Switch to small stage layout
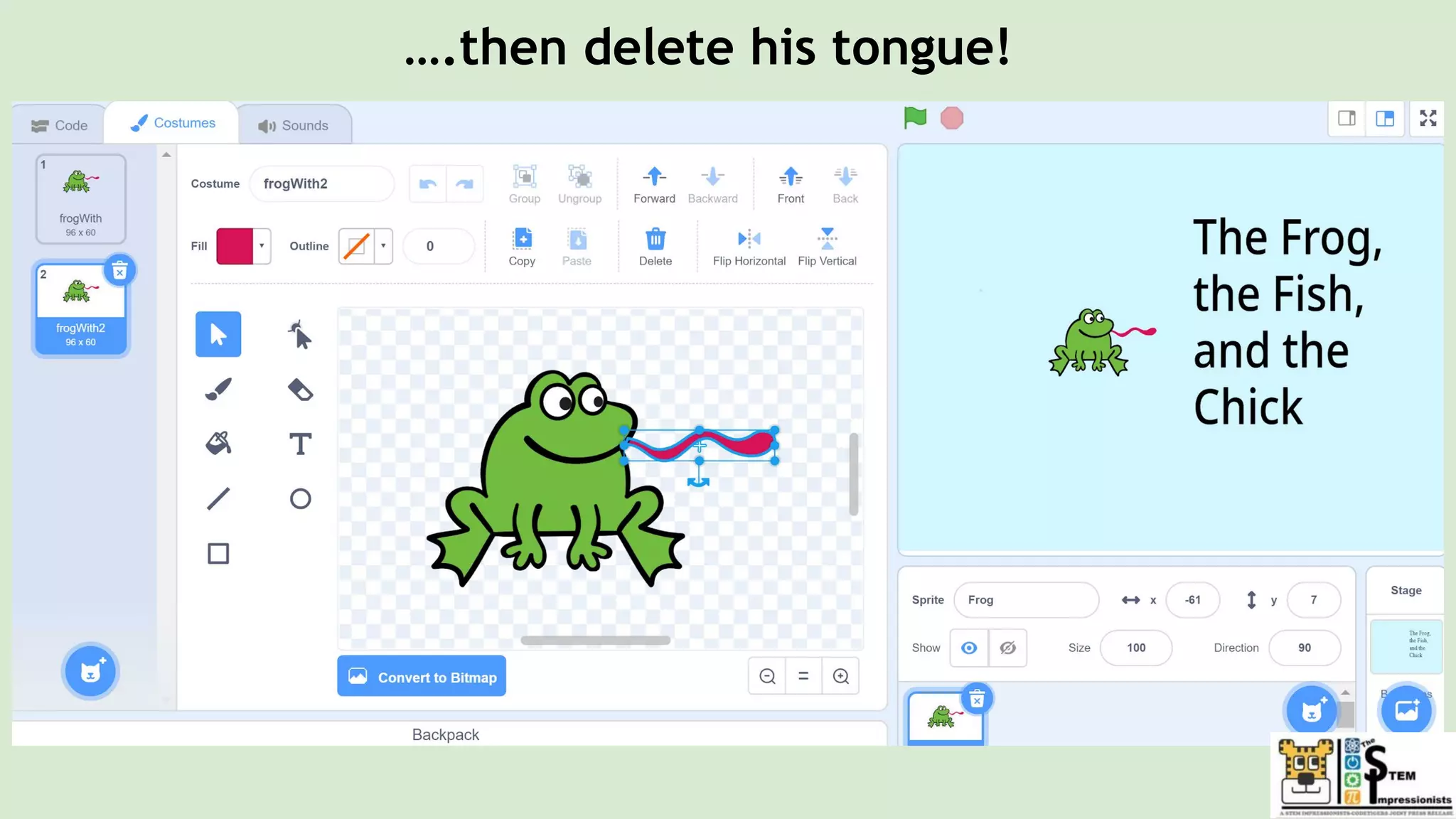 (1347, 119)
